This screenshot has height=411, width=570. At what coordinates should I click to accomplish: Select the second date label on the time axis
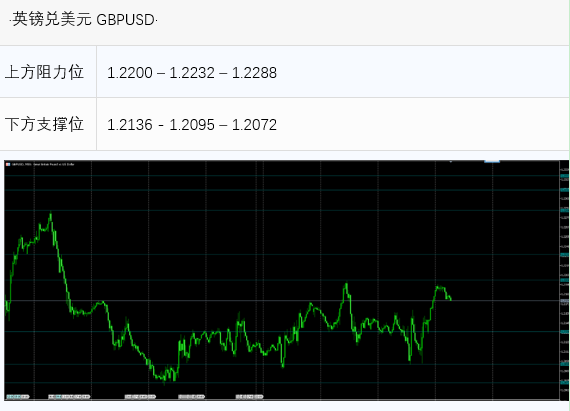click(69, 396)
